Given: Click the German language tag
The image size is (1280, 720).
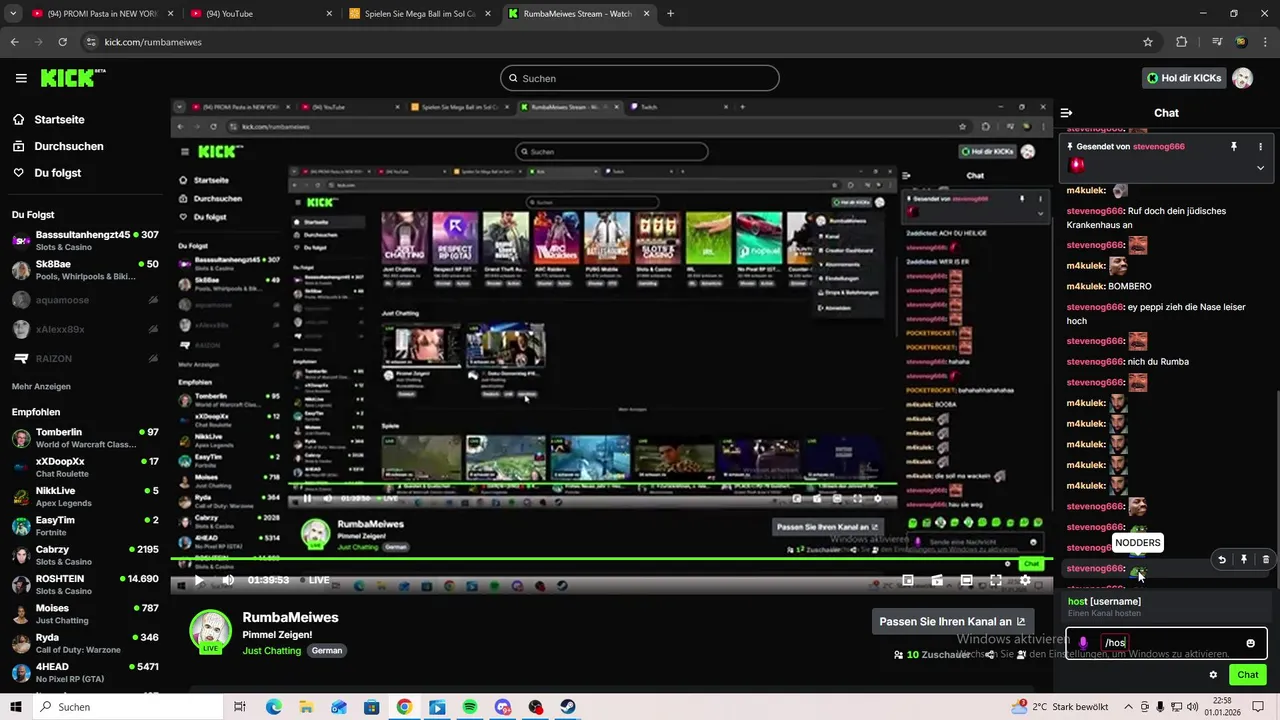Looking at the screenshot, I should 326,650.
